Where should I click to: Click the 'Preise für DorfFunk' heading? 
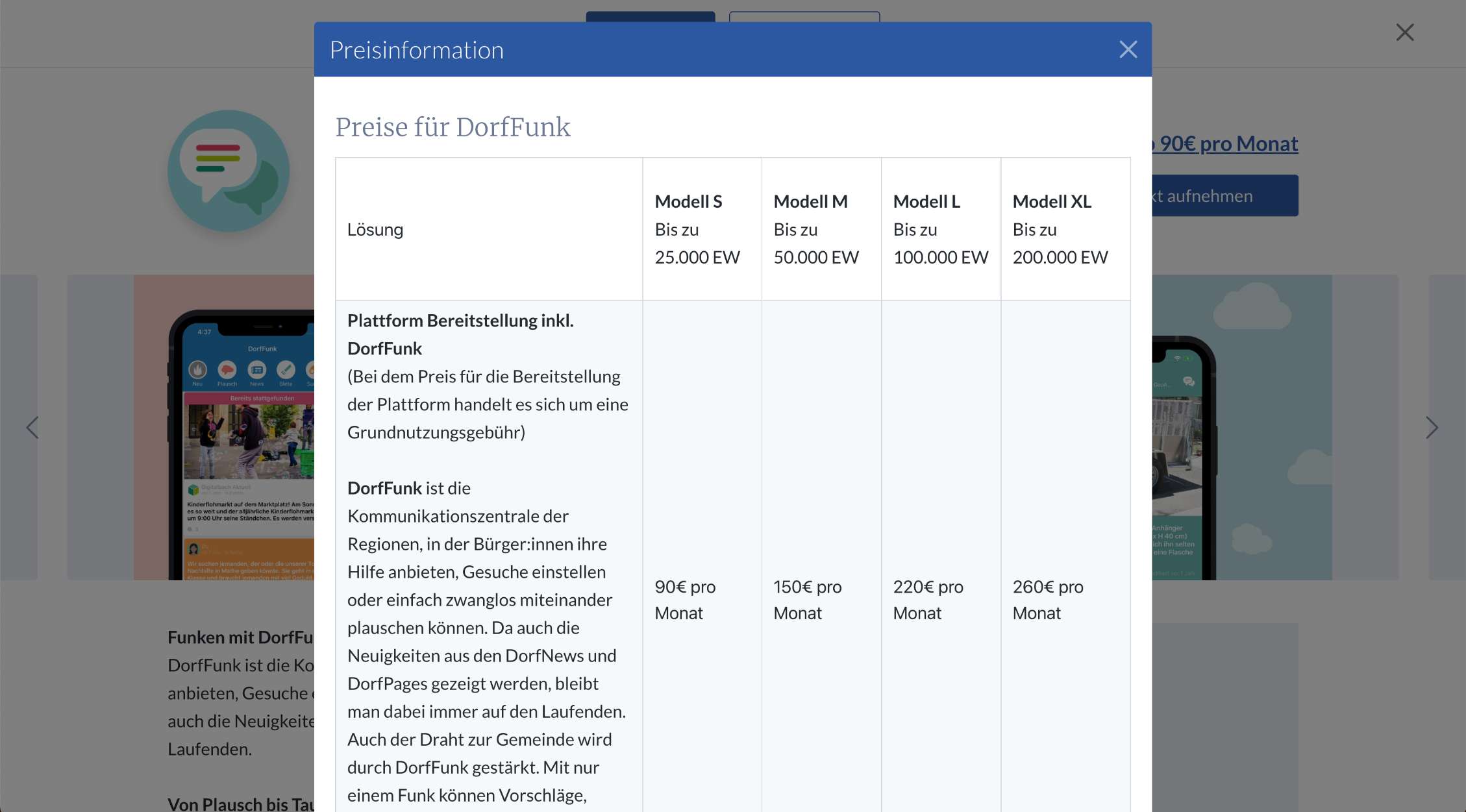click(x=453, y=127)
